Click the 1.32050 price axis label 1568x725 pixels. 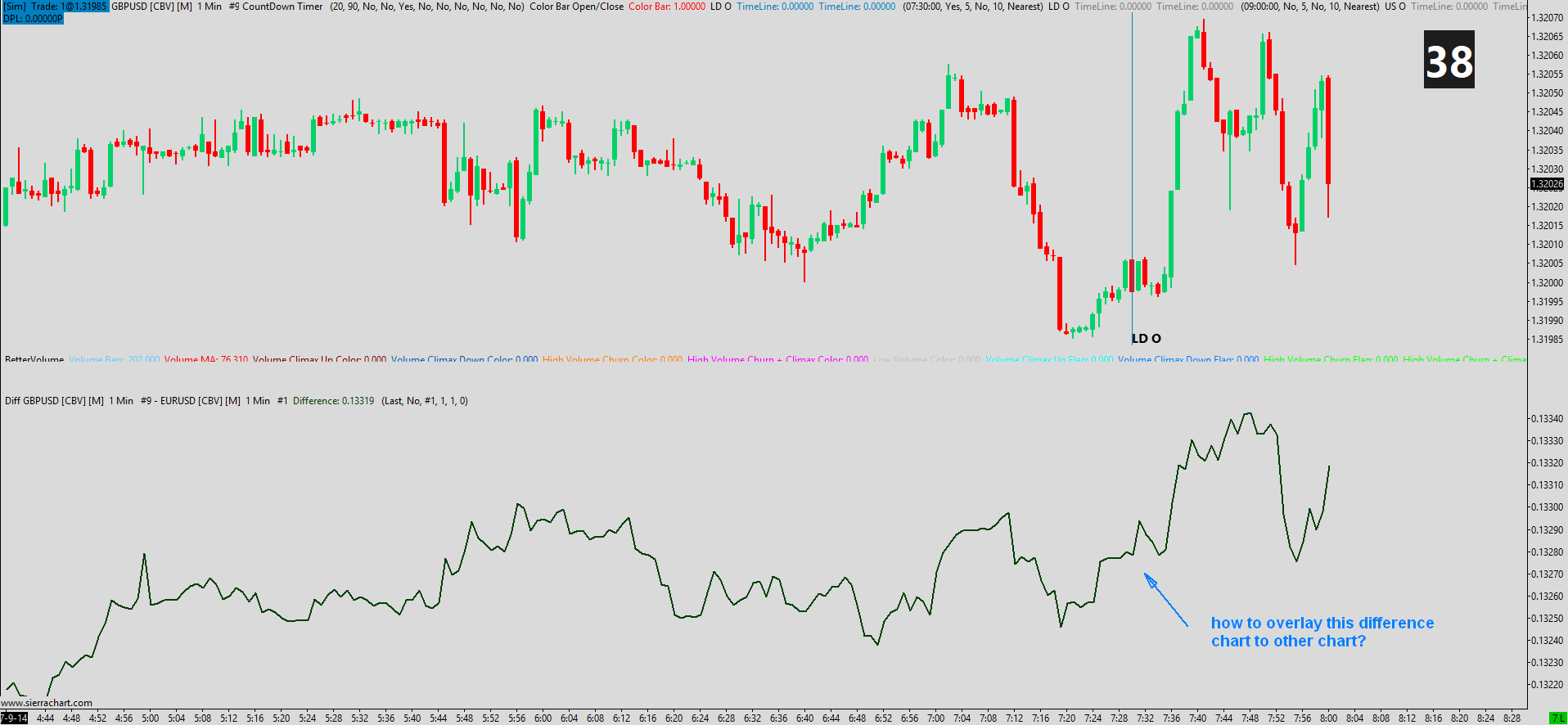tap(1547, 93)
